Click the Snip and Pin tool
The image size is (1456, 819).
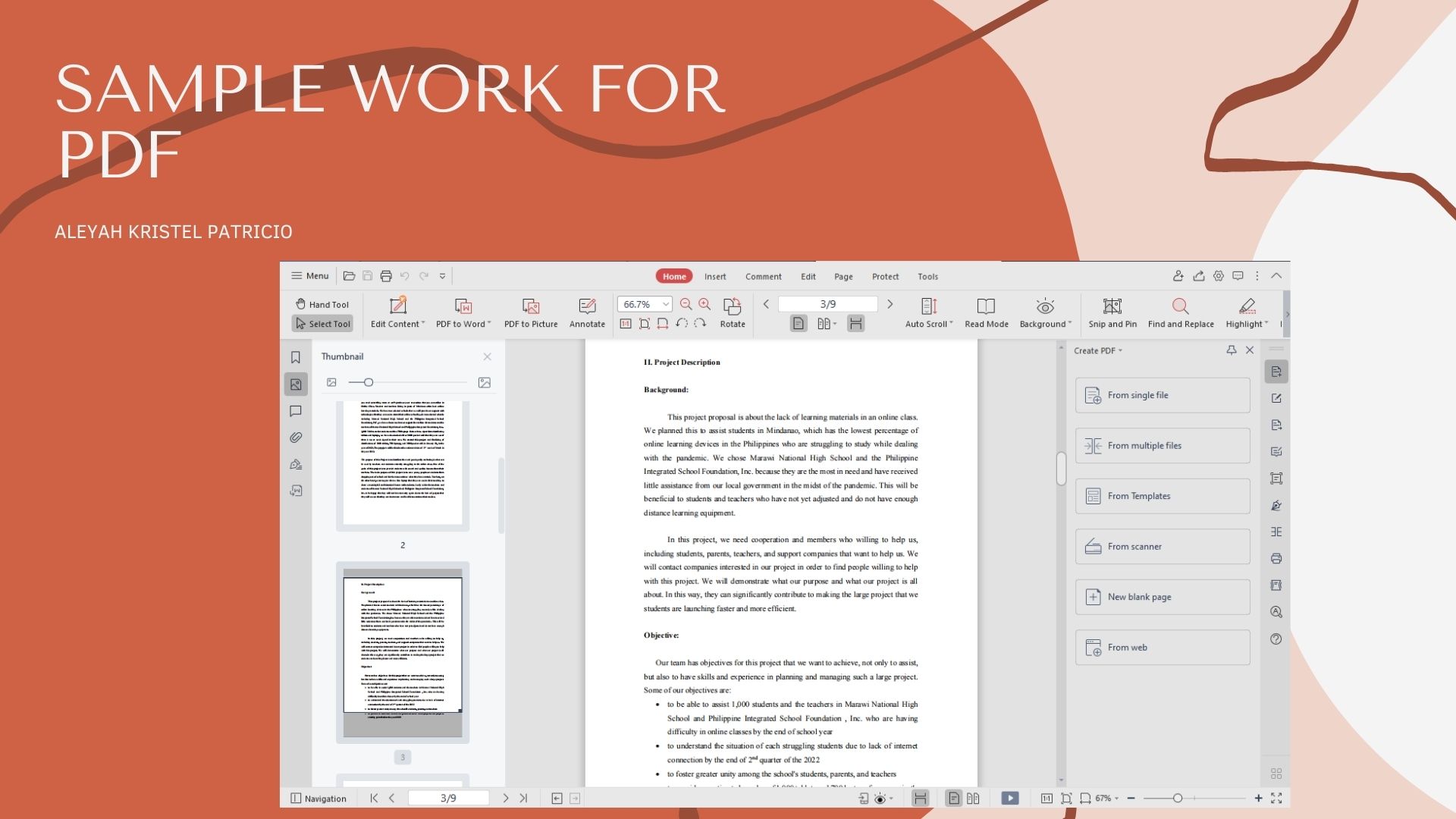(x=1112, y=312)
